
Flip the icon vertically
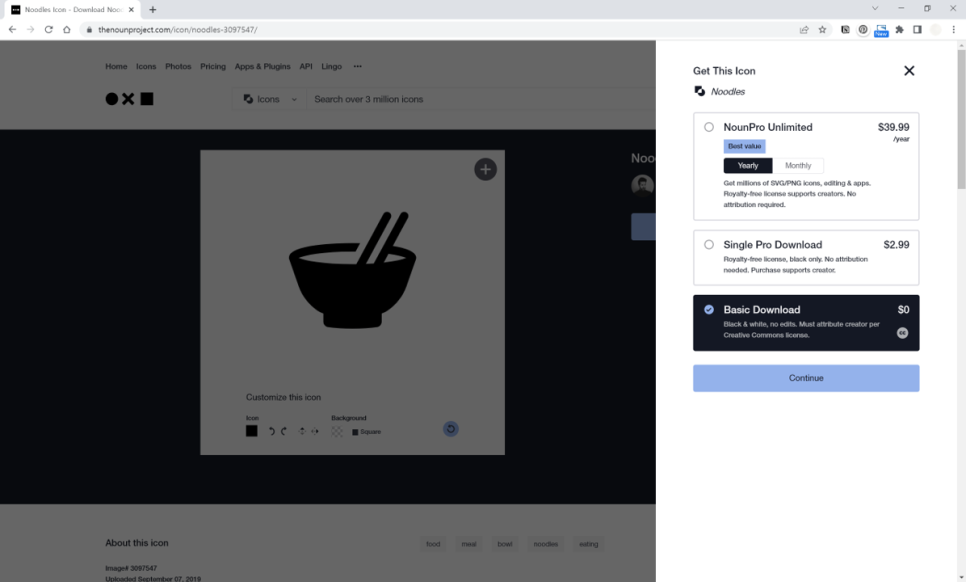pyautogui.click(x=302, y=431)
